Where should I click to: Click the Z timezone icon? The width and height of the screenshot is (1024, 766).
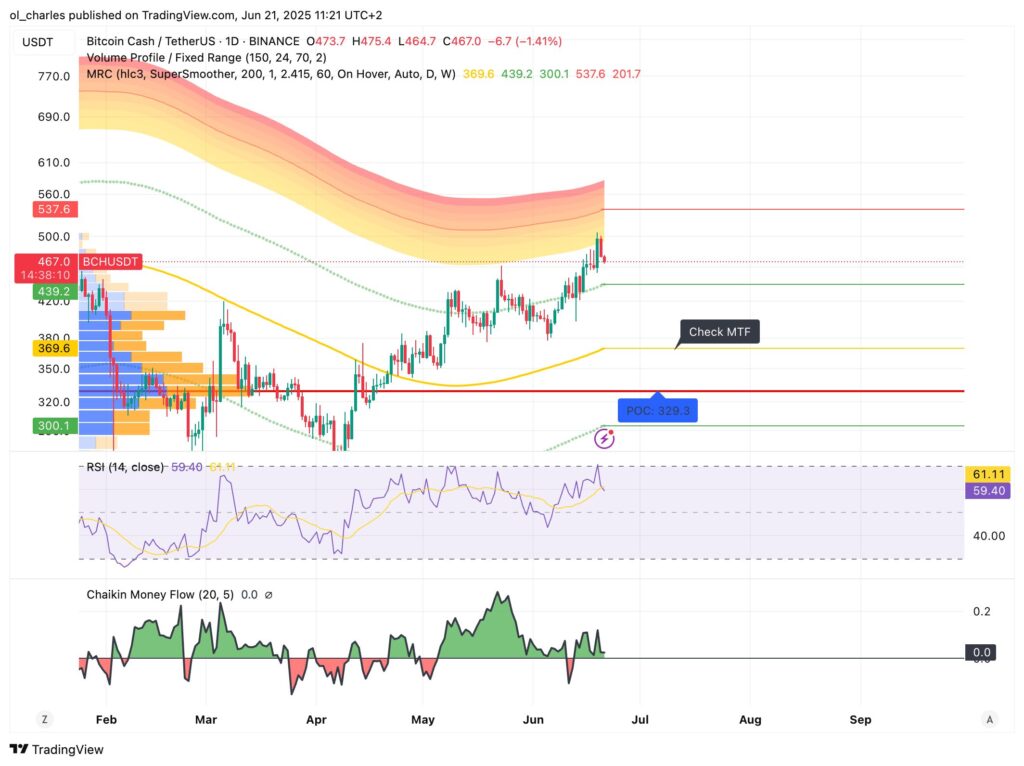tap(45, 719)
